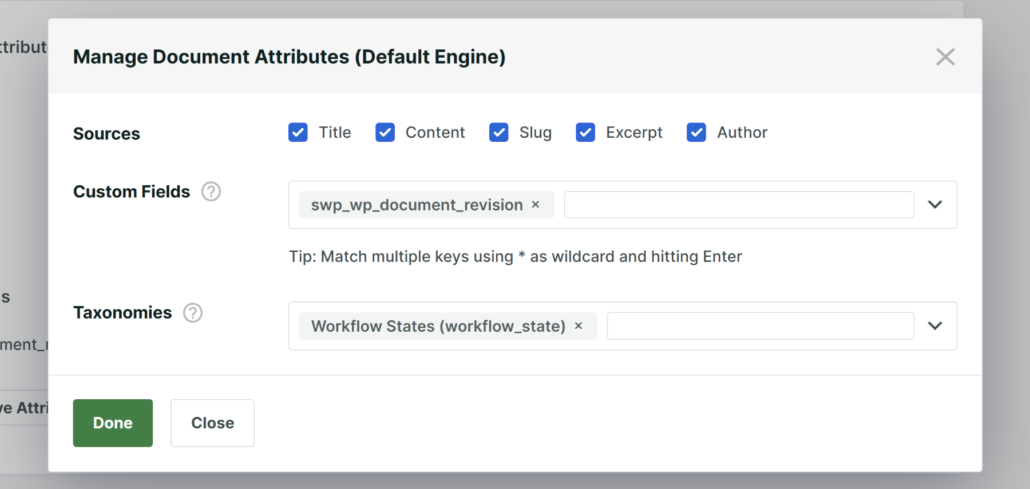Open Custom Fields help question mark icon

click(x=211, y=192)
